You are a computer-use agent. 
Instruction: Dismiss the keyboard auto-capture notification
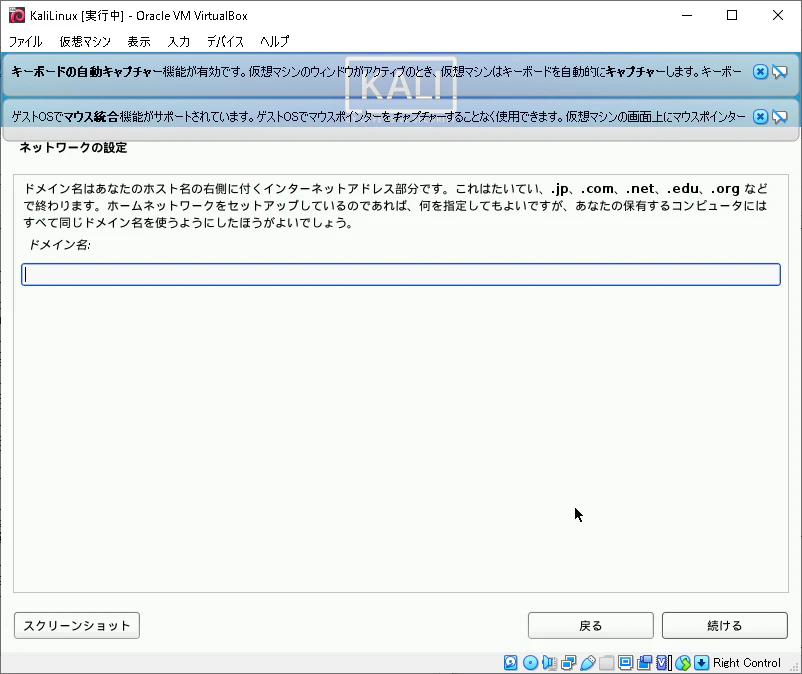[760, 72]
